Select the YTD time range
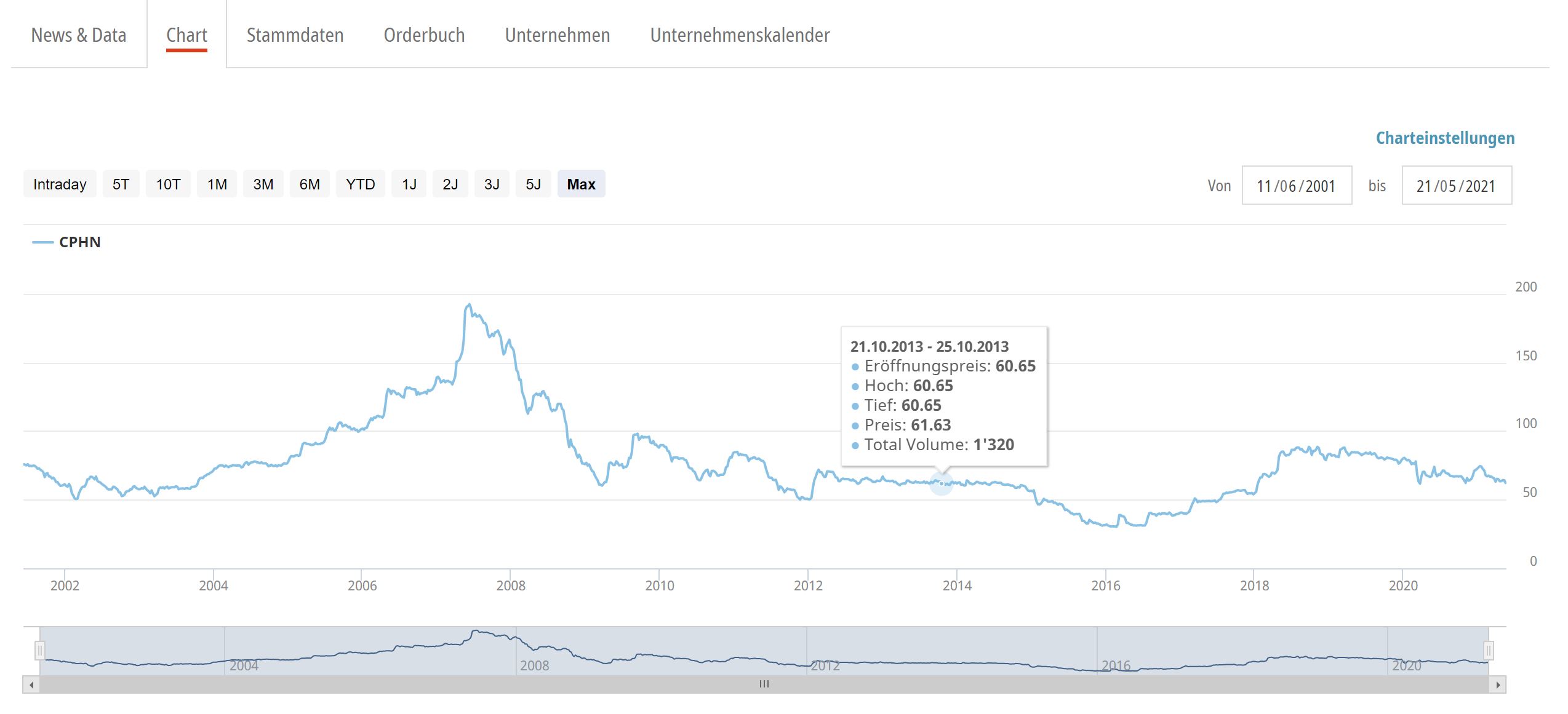 tap(360, 184)
